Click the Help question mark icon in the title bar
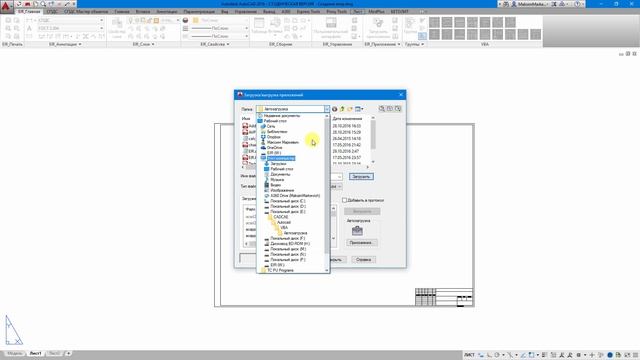The image size is (640, 360). 578,4
